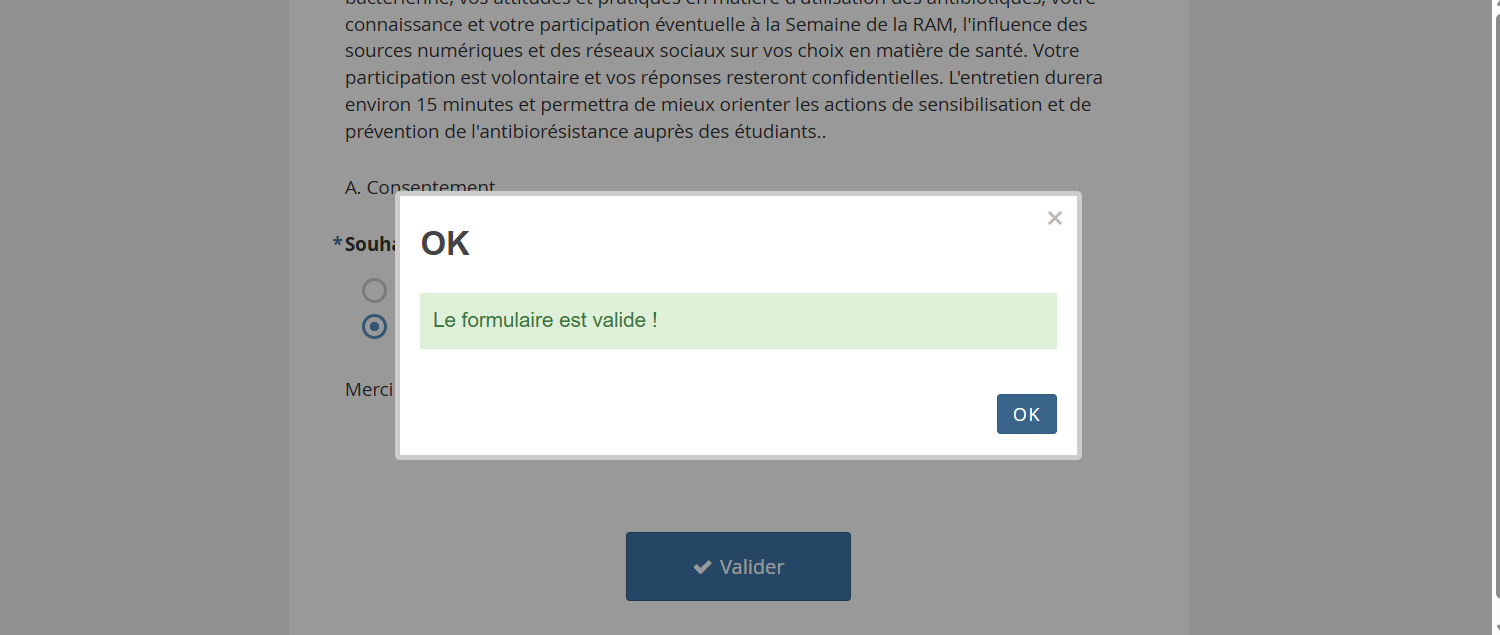Click the bold "OK" dialog heading
The width and height of the screenshot is (1500, 635).
pos(445,244)
